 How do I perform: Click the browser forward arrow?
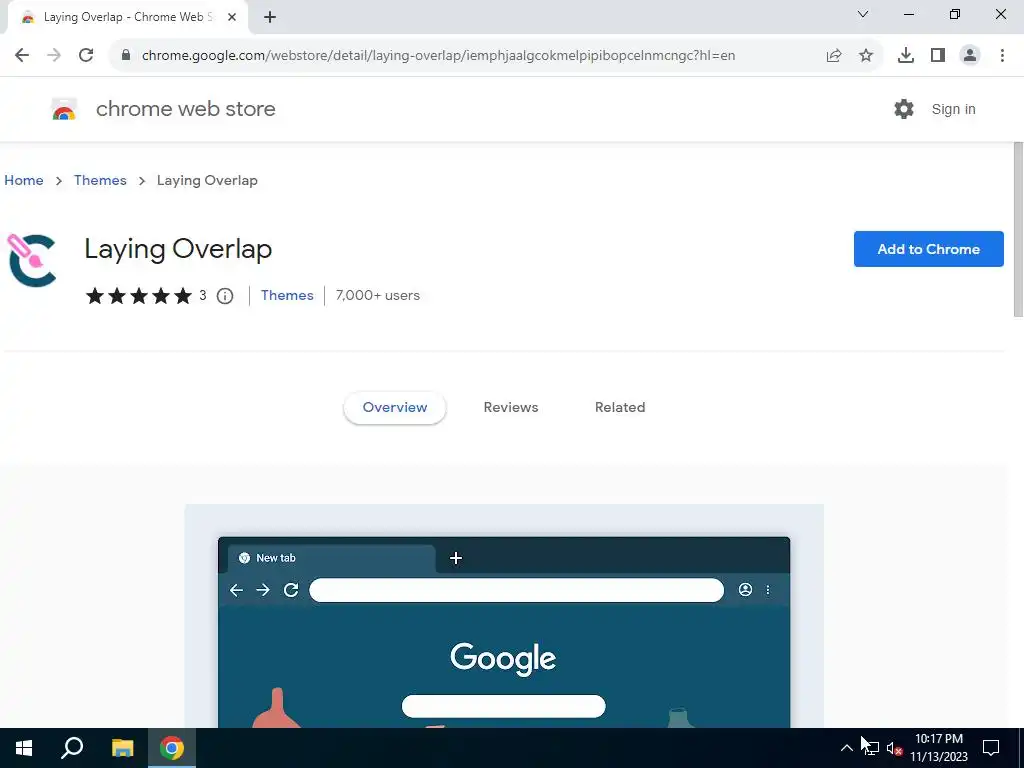(54, 56)
